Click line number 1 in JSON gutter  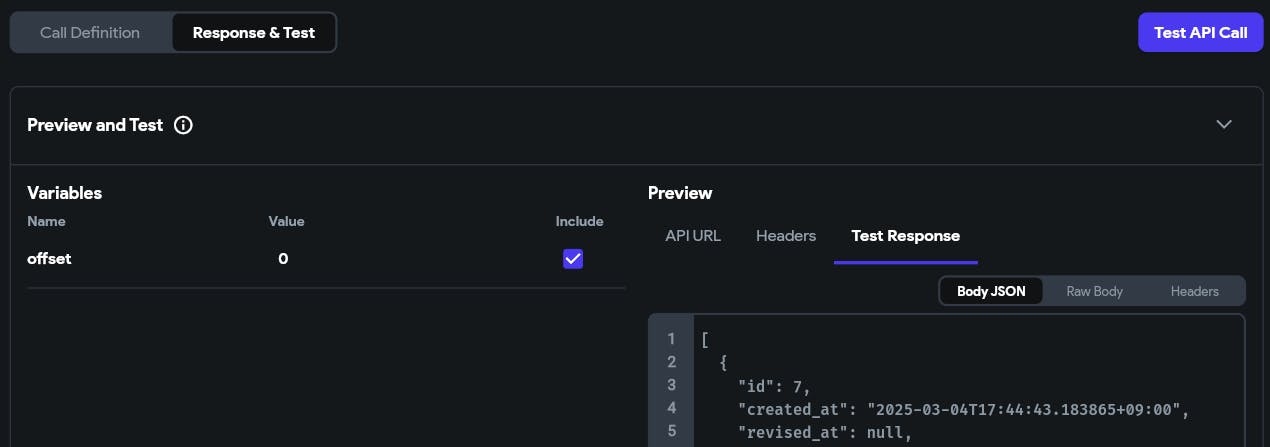pos(671,339)
